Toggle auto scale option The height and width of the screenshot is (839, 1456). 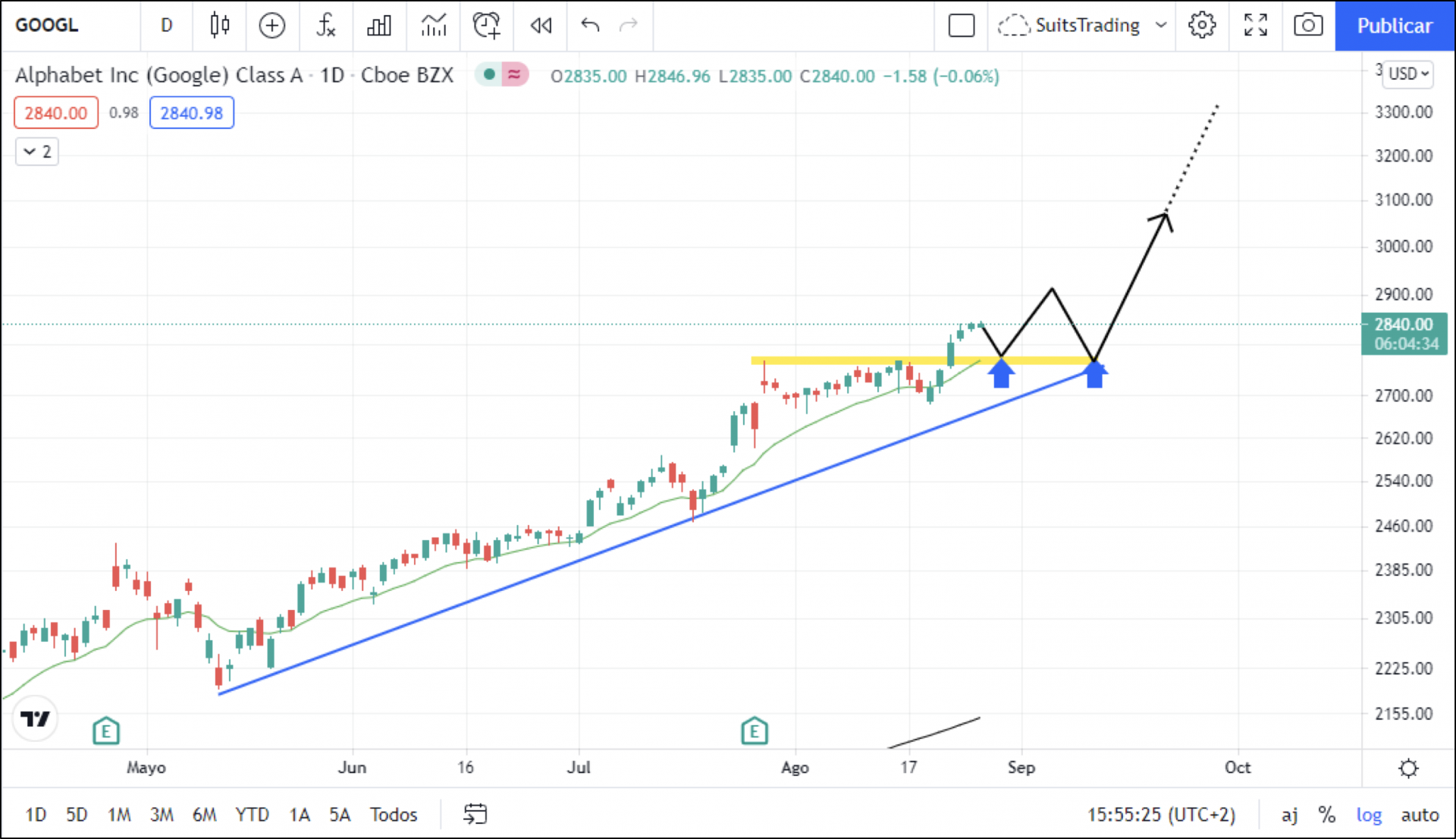click(x=1419, y=815)
